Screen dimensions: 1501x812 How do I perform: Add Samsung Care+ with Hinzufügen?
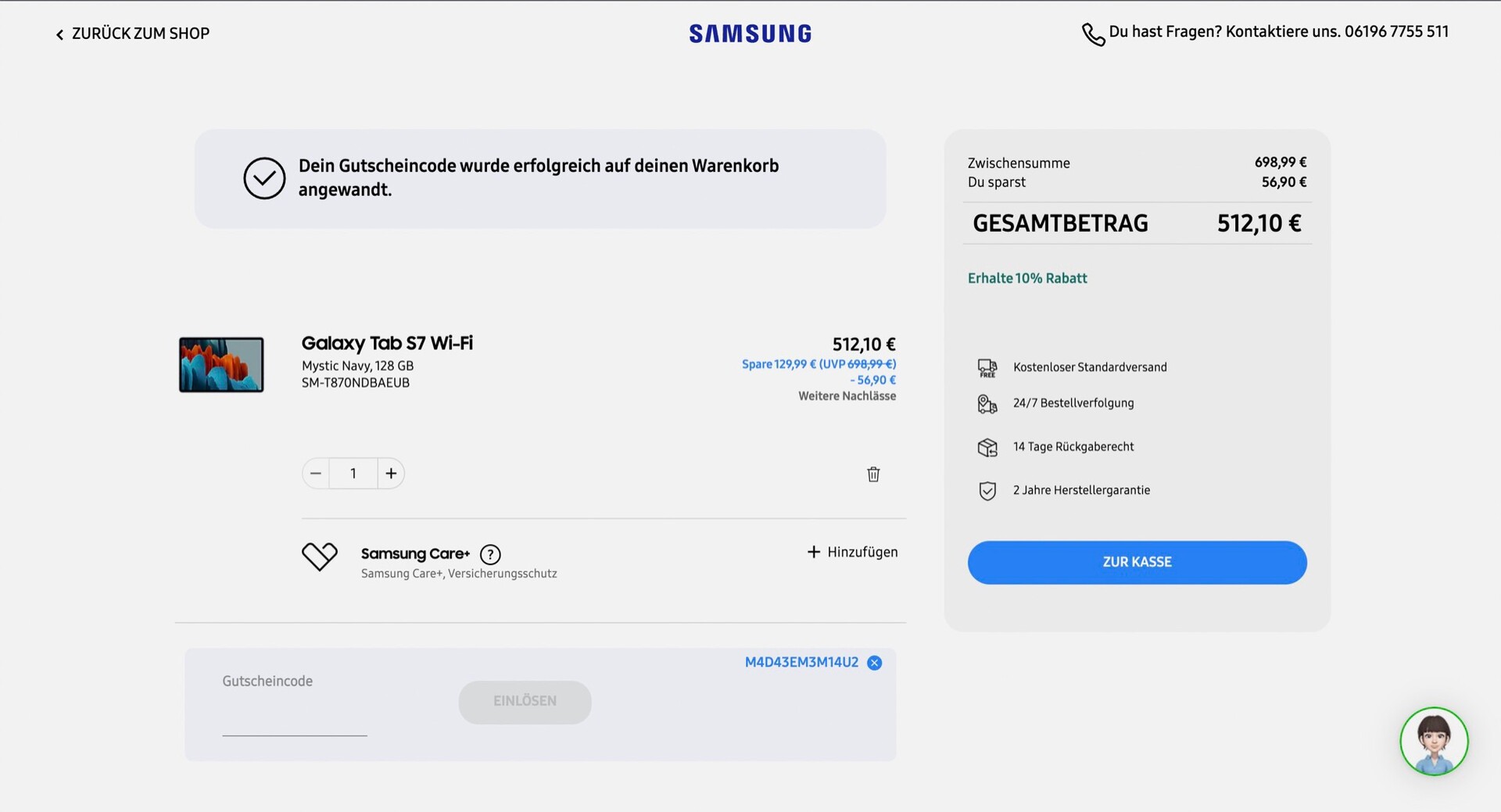[853, 553]
